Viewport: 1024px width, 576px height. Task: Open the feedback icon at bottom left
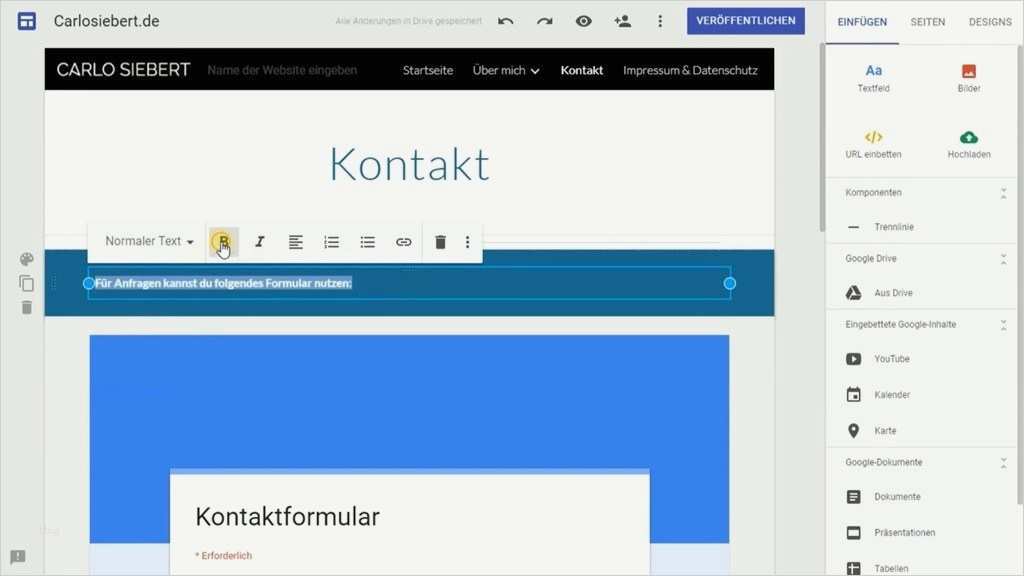click(x=18, y=557)
